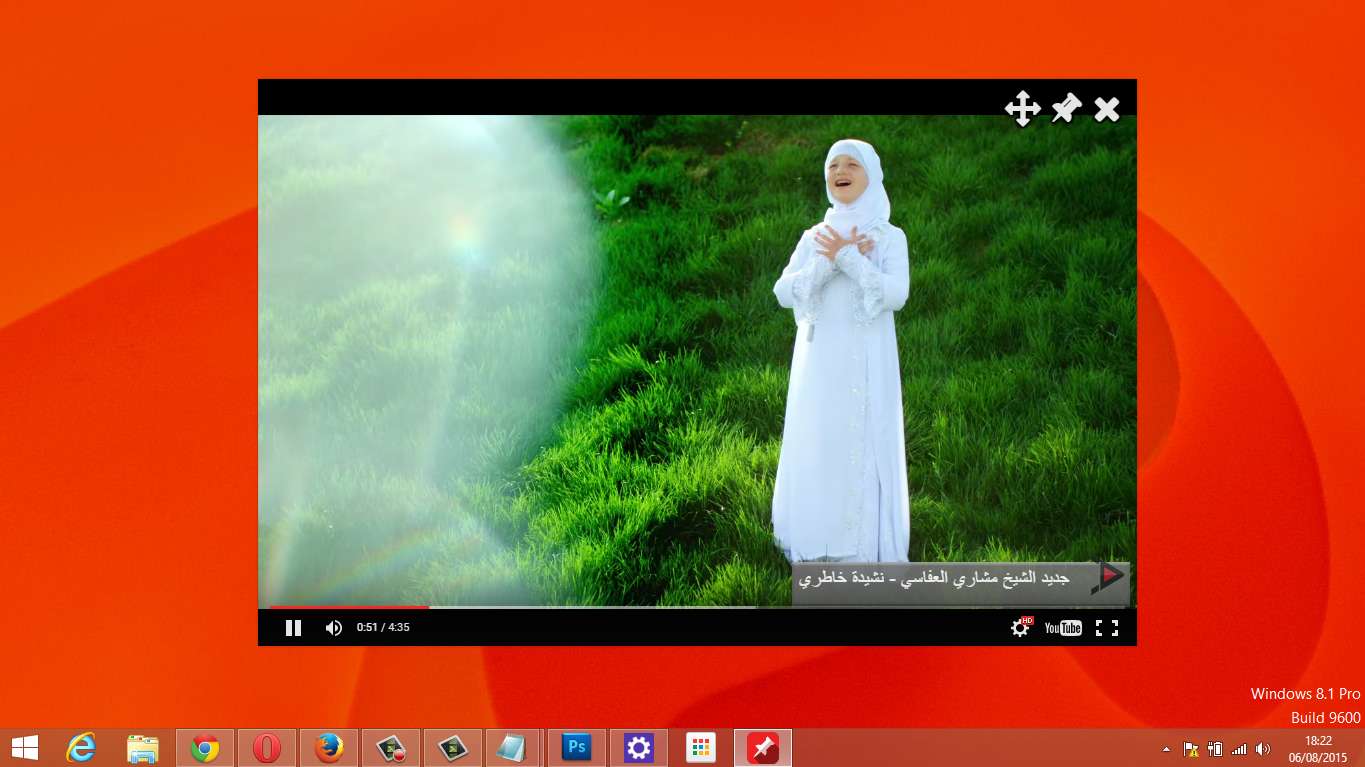This screenshot has width=1365, height=767.
Task: Mute the video player volume
Action: click(334, 628)
